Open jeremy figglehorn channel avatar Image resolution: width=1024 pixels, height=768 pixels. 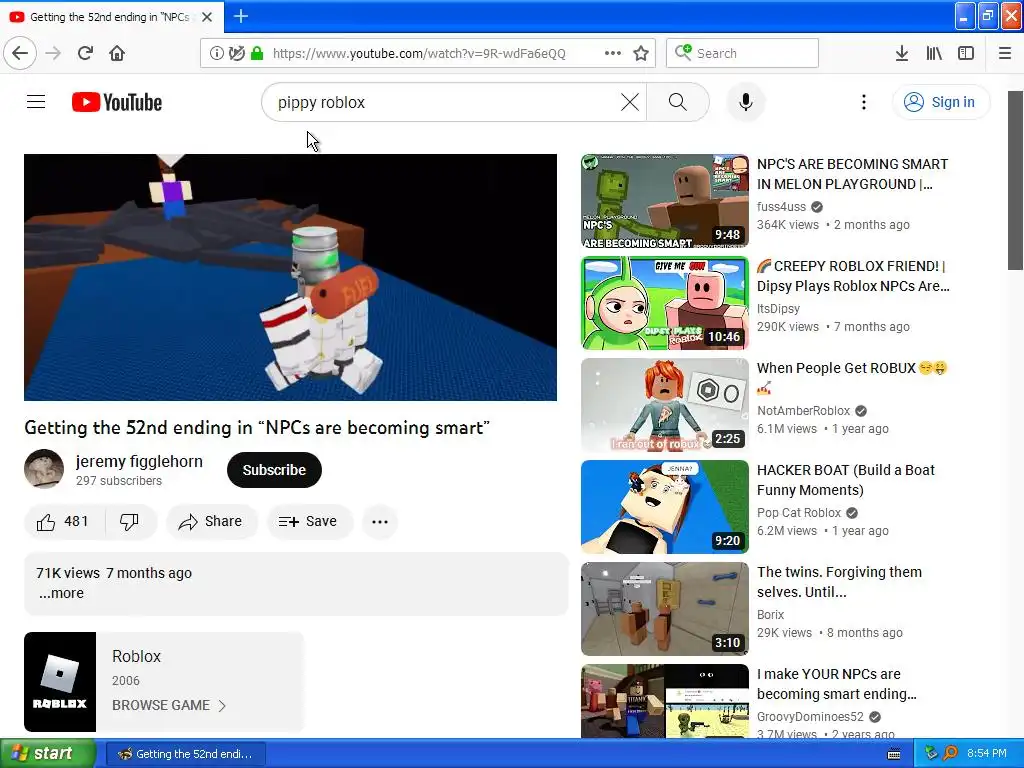coord(44,468)
